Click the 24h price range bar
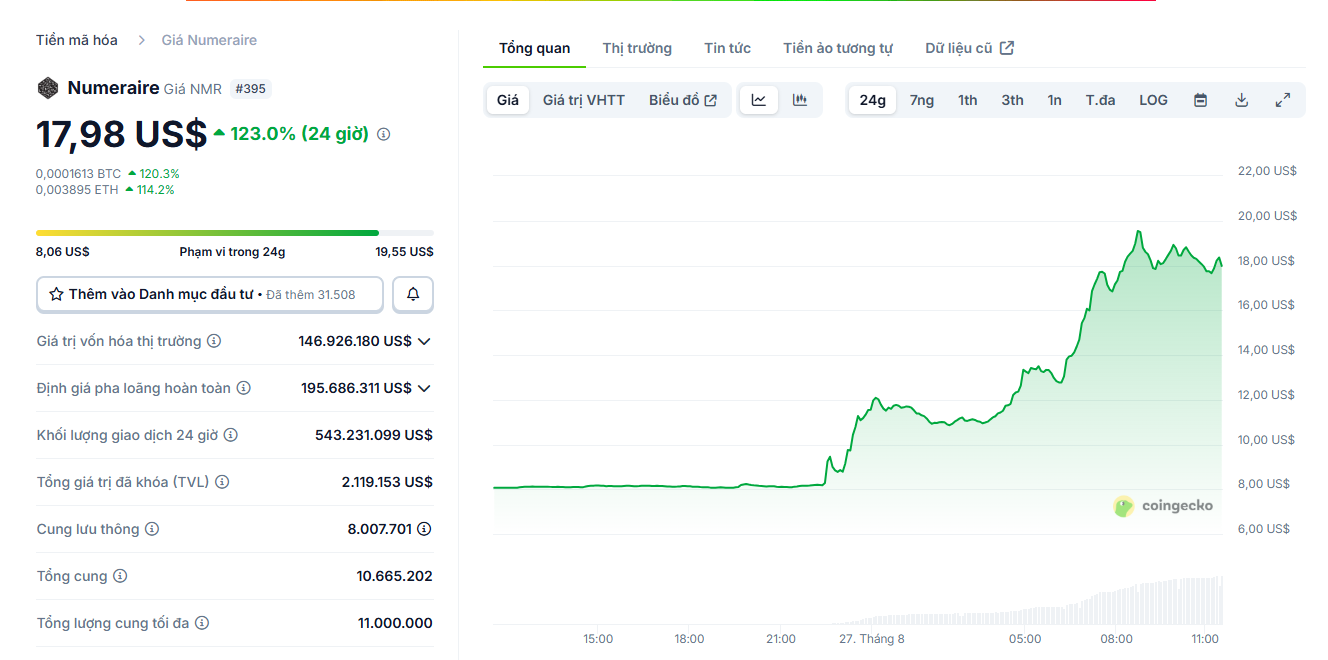This screenshot has height=660, width=1328. 234,233
